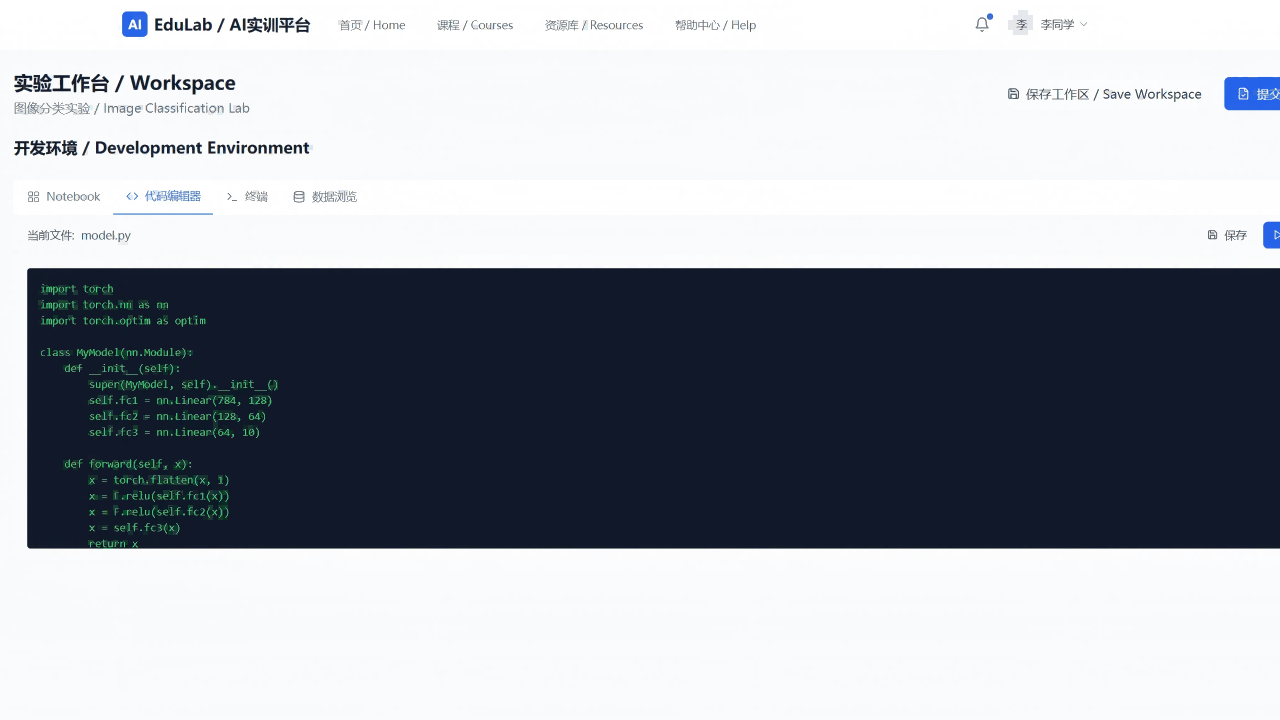Image resolution: width=1280 pixels, height=720 pixels.
Task: Click the EduLab AI logo icon
Action: (x=135, y=25)
